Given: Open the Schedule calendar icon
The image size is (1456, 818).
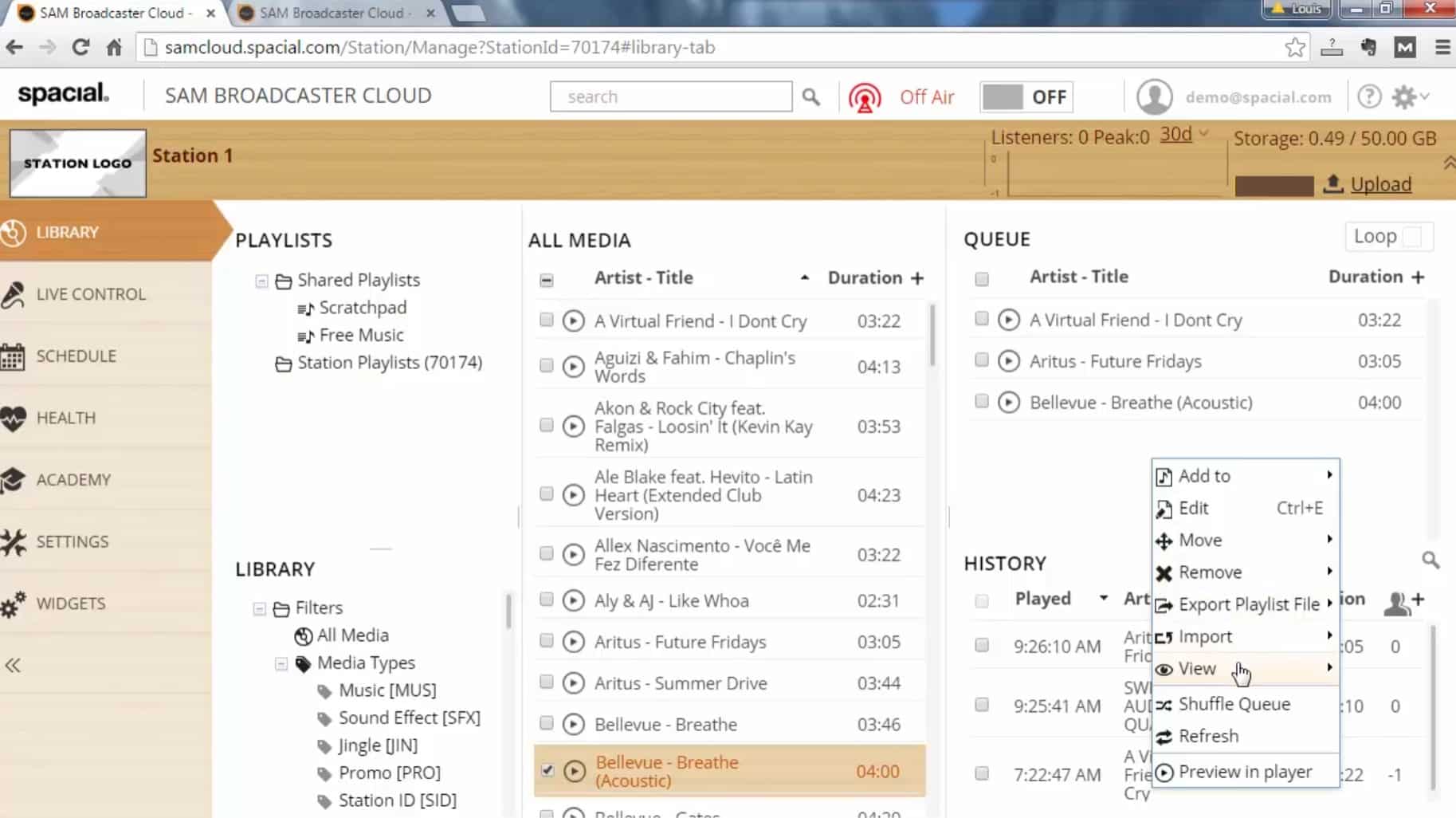Looking at the screenshot, I should (14, 356).
